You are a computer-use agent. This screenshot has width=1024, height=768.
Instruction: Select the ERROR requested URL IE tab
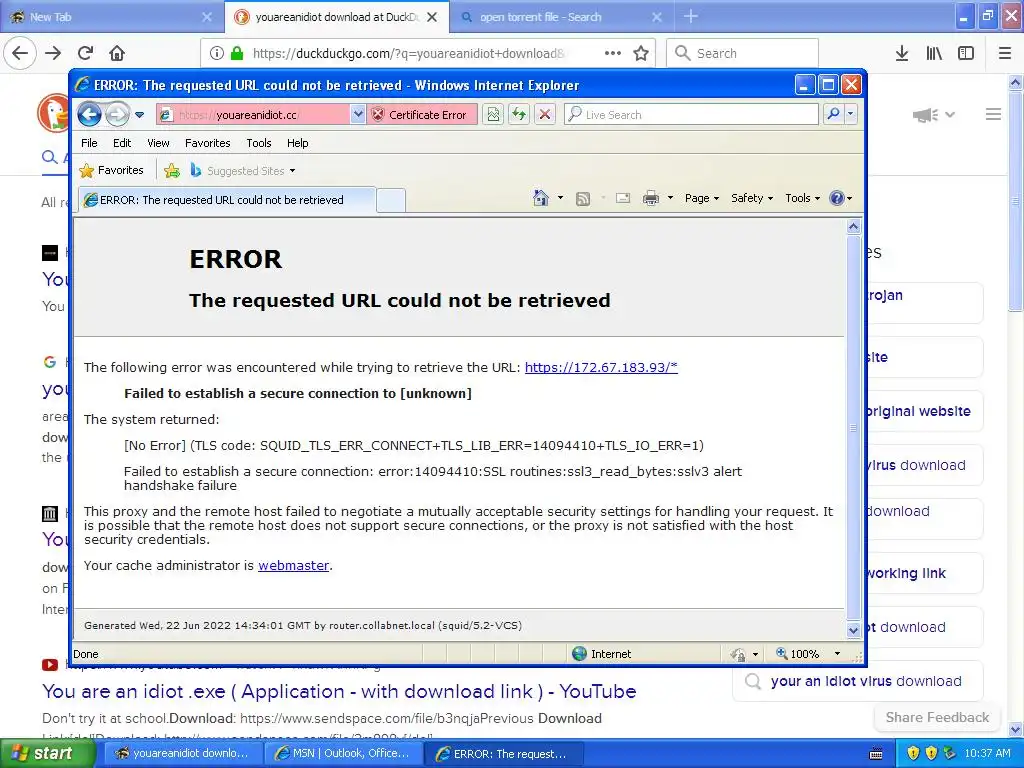pyautogui.click(x=227, y=200)
